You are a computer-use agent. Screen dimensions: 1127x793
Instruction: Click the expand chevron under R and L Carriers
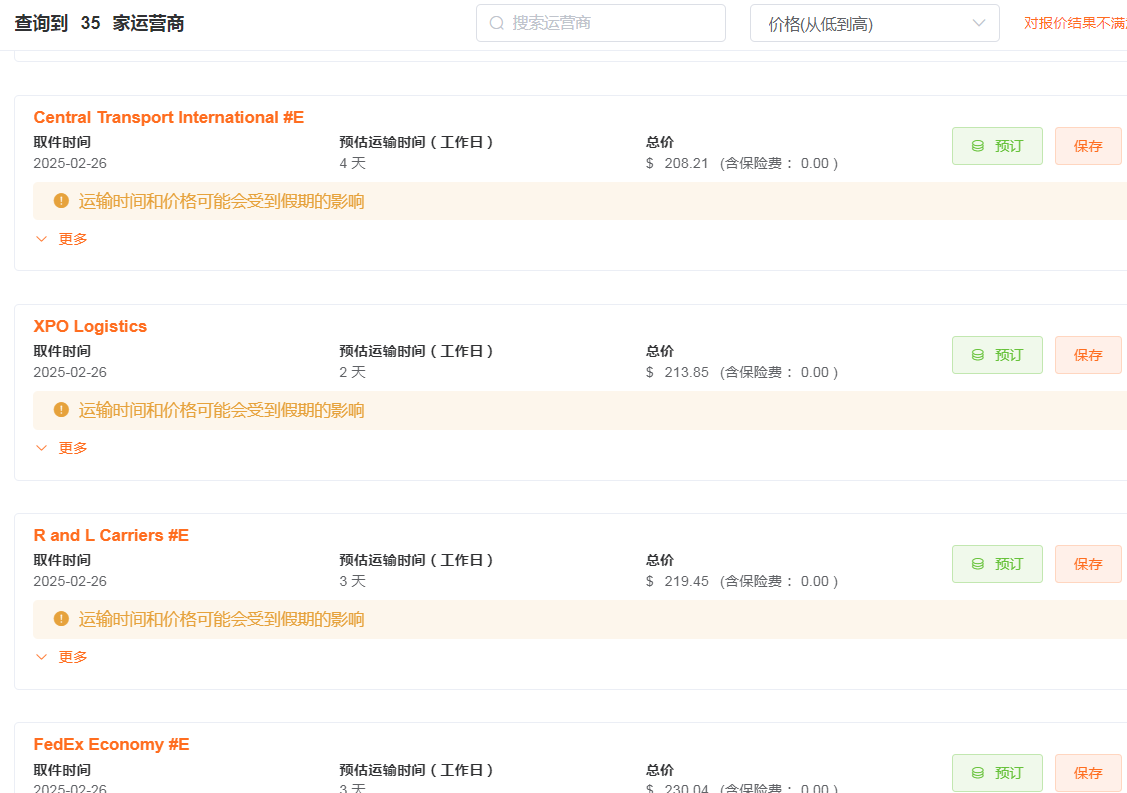[42, 657]
